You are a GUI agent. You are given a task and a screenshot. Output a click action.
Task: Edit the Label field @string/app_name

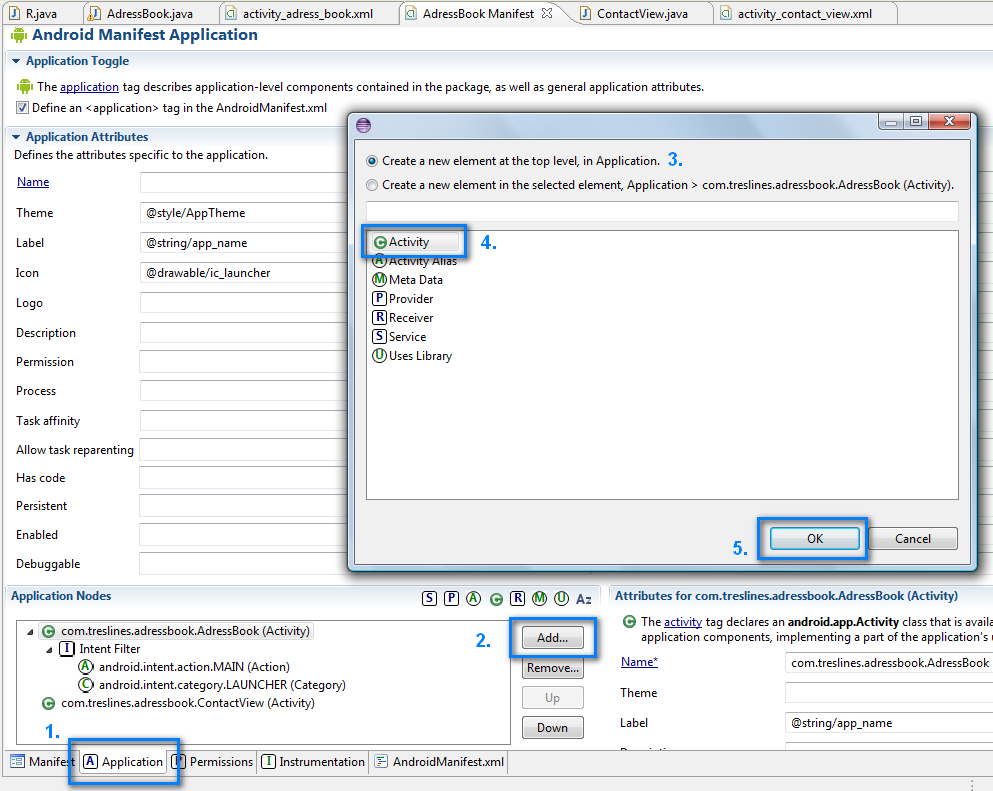(244, 243)
